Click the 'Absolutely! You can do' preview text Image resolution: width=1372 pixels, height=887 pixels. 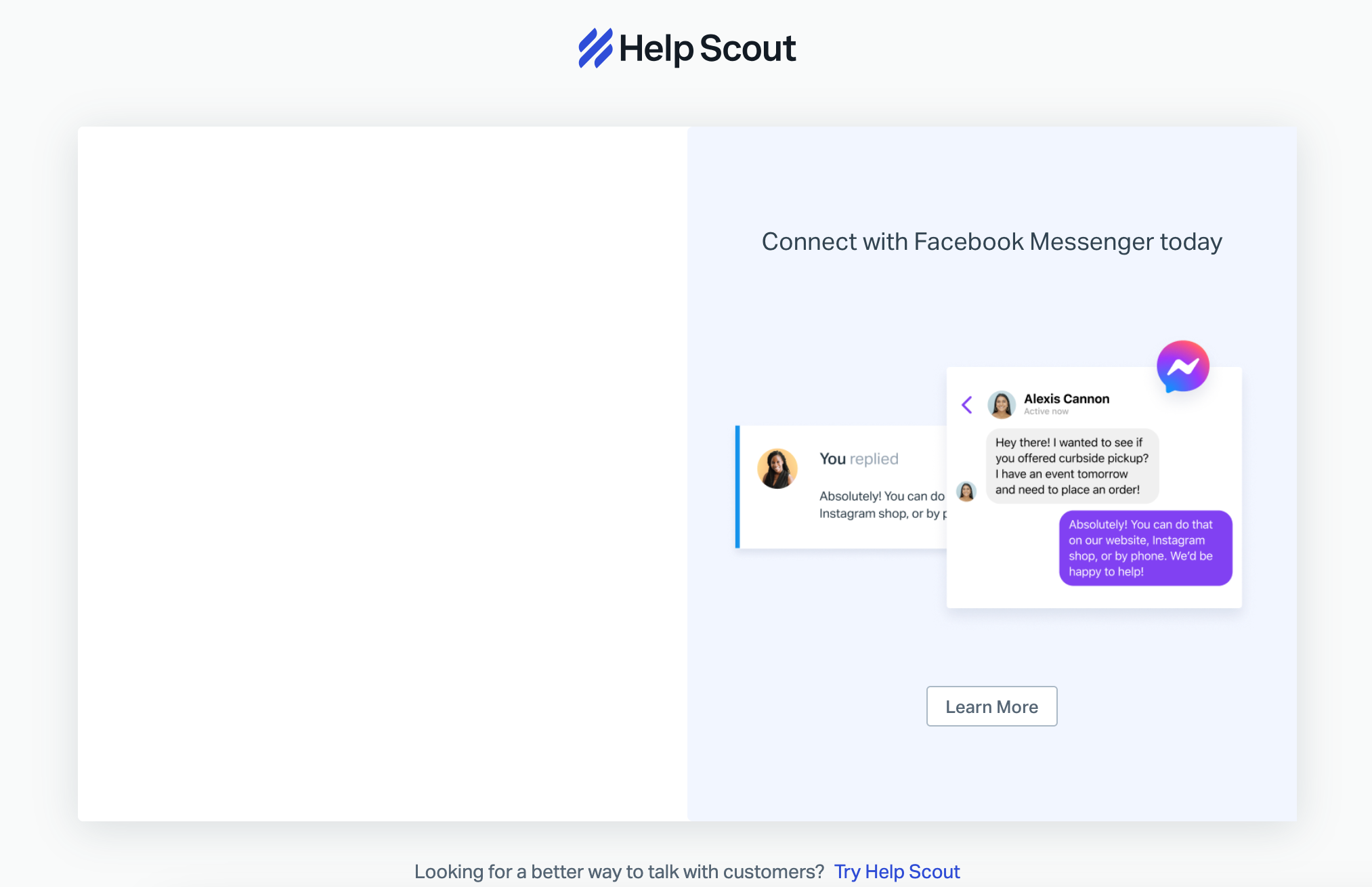[x=882, y=496]
